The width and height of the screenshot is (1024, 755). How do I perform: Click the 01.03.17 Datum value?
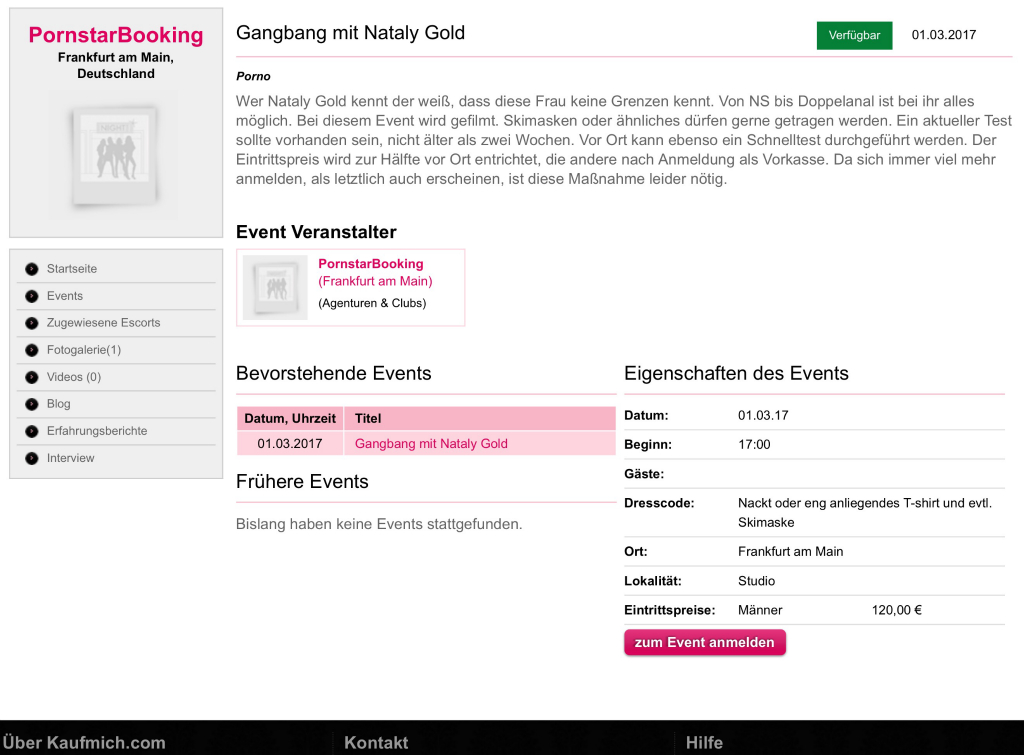[x=763, y=415]
